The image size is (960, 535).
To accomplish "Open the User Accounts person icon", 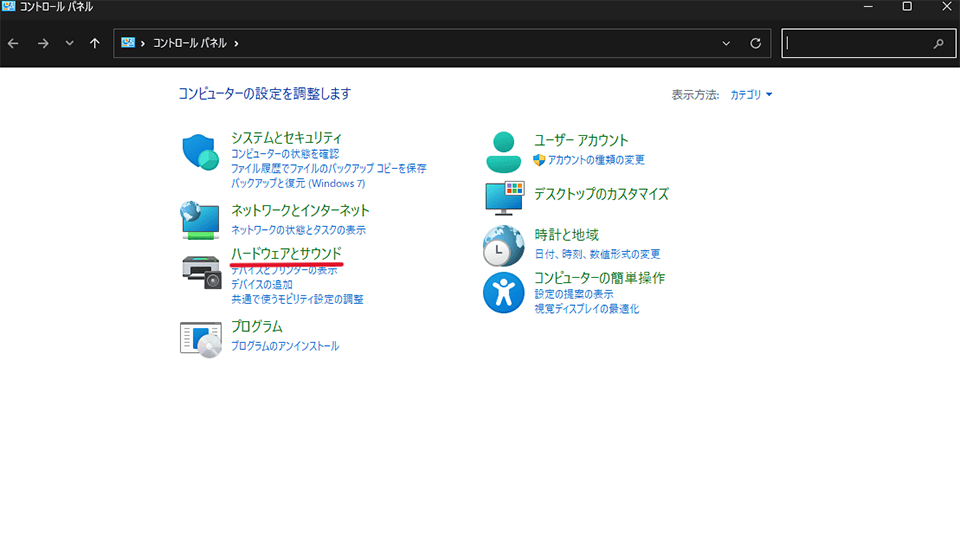I will coord(503,152).
